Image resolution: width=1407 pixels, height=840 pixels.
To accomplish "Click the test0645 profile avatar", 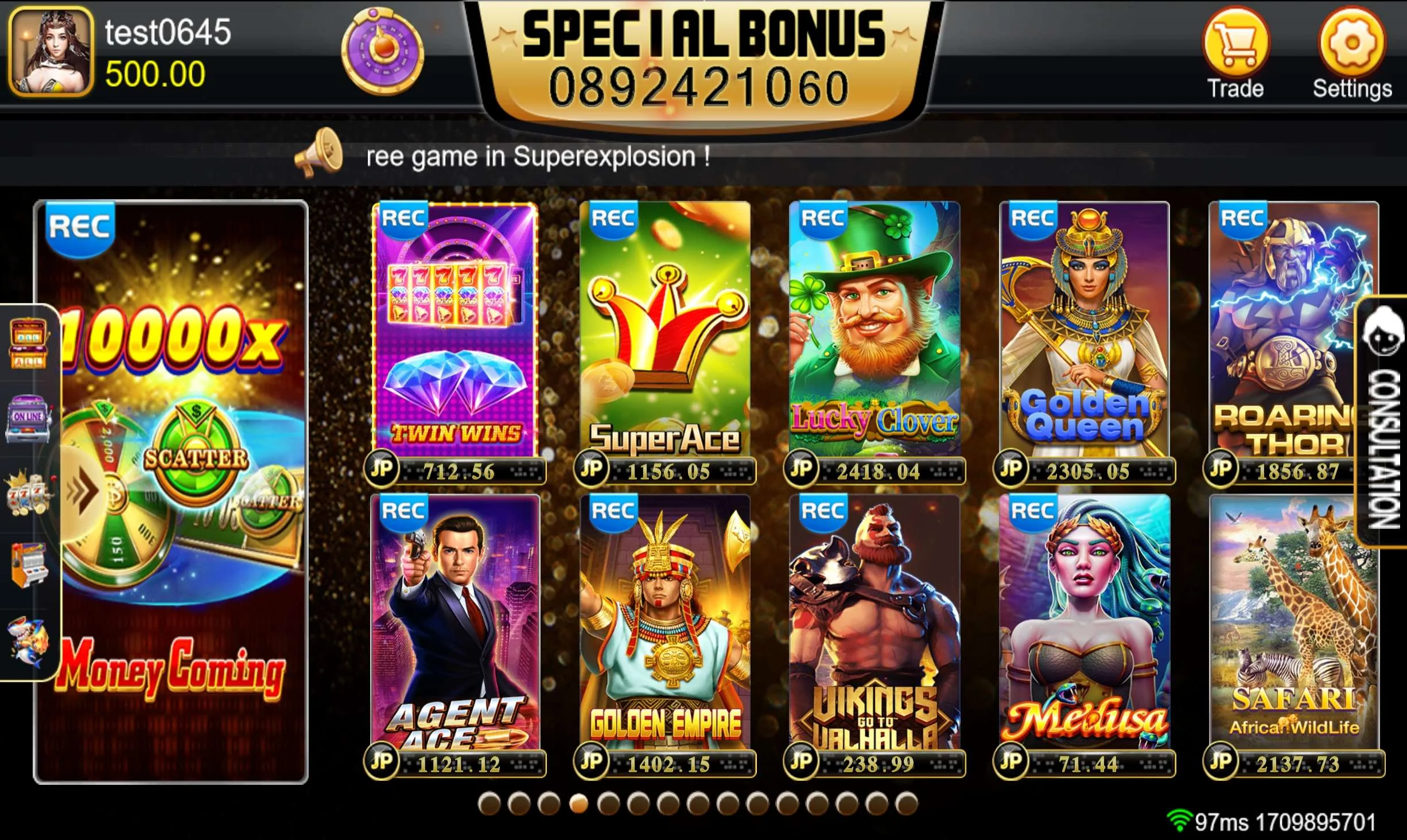I will point(51,52).
